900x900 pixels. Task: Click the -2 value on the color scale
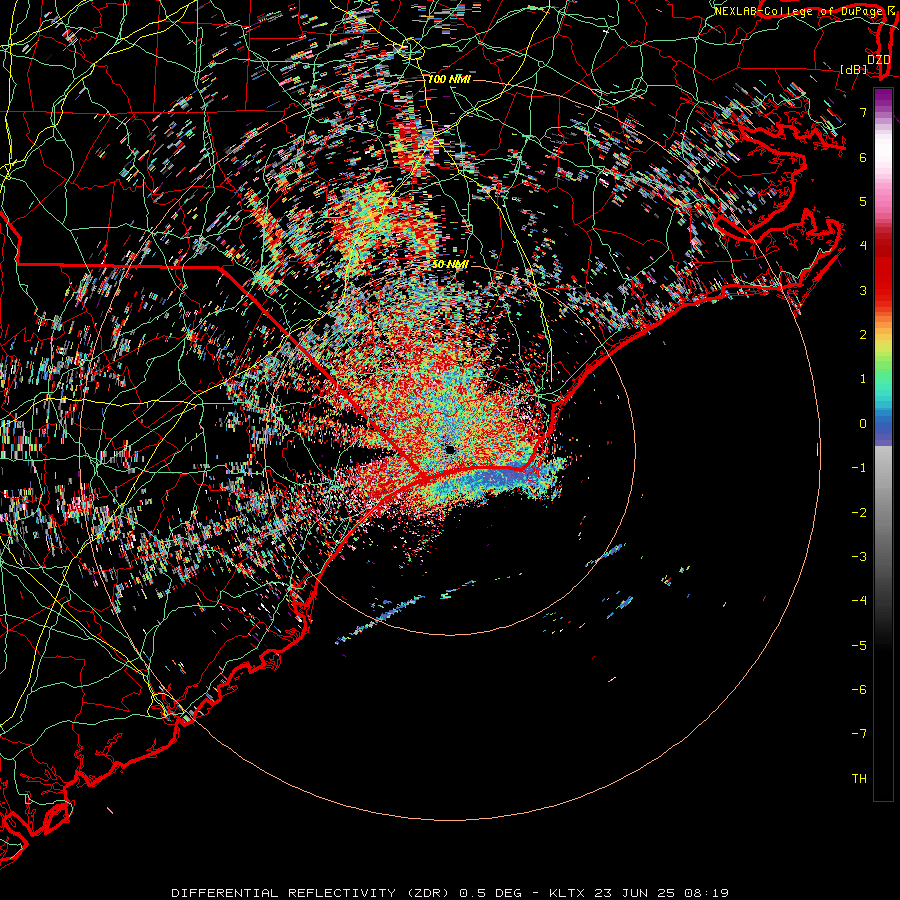pos(859,513)
